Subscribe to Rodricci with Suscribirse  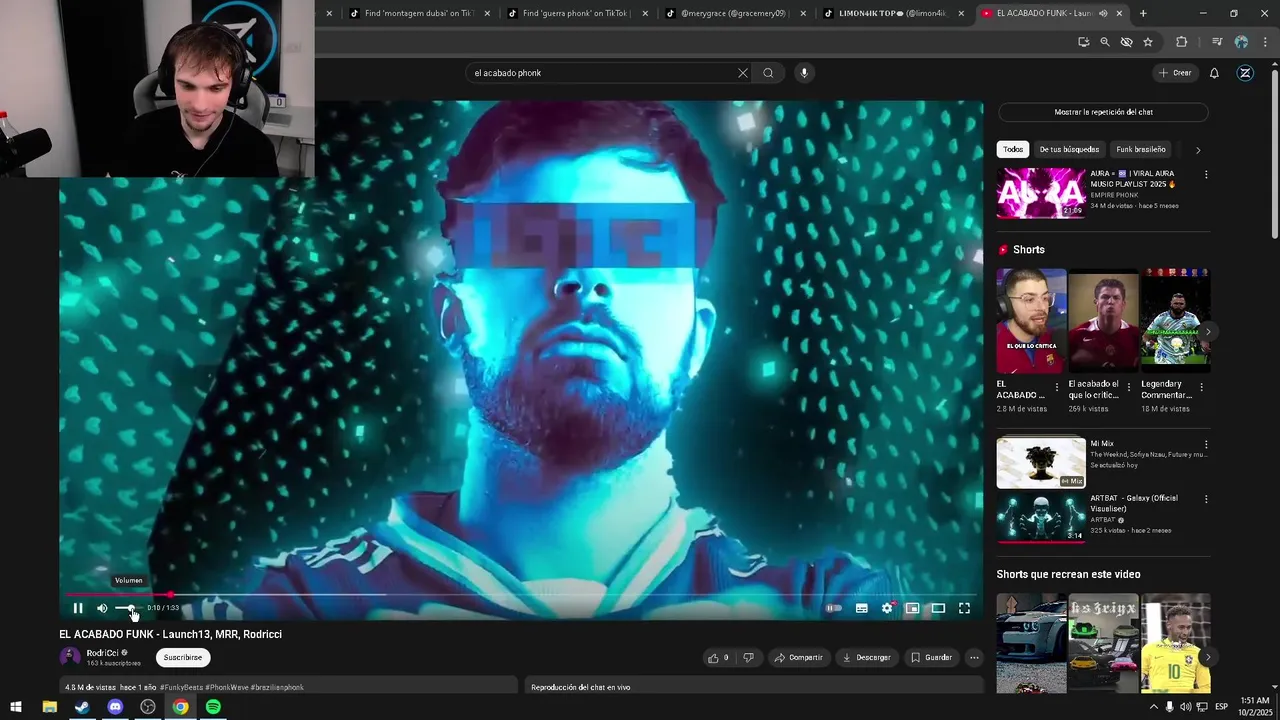pyautogui.click(x=183, y=657)
